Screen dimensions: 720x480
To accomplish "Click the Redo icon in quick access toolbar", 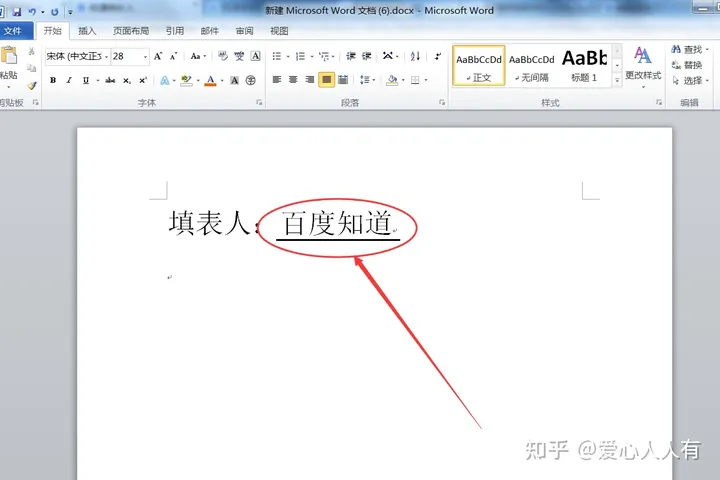I will pos(55,11).
